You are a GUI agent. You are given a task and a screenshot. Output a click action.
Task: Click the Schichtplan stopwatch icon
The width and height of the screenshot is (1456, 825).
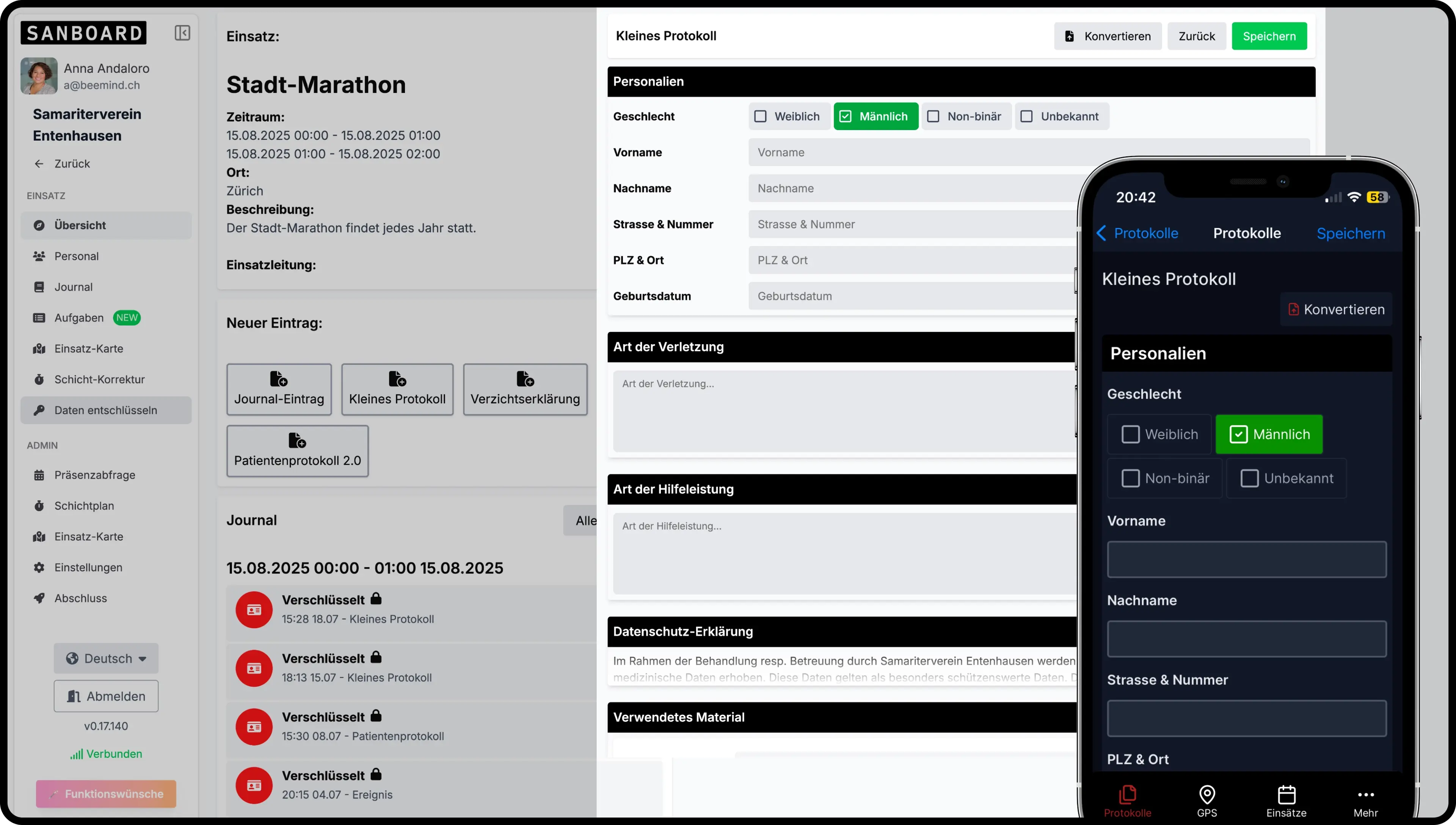click(39, 506)
